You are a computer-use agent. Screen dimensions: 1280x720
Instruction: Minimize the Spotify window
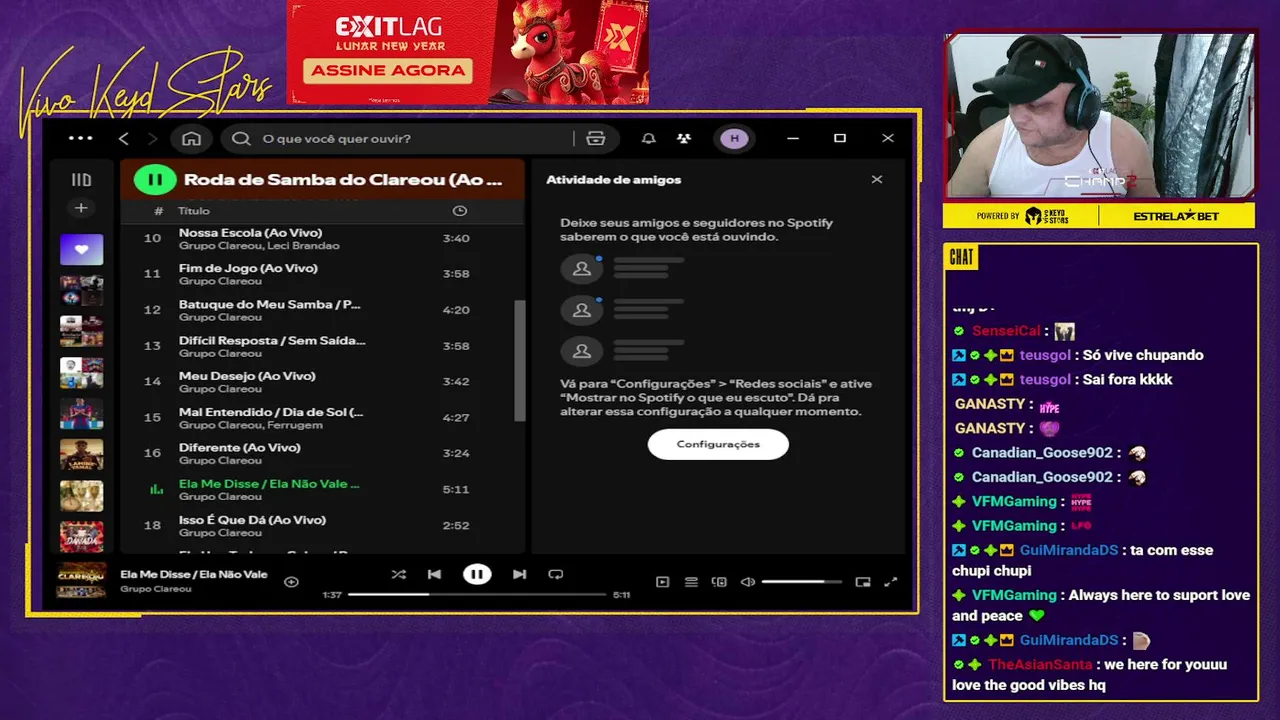pos(793,138)
